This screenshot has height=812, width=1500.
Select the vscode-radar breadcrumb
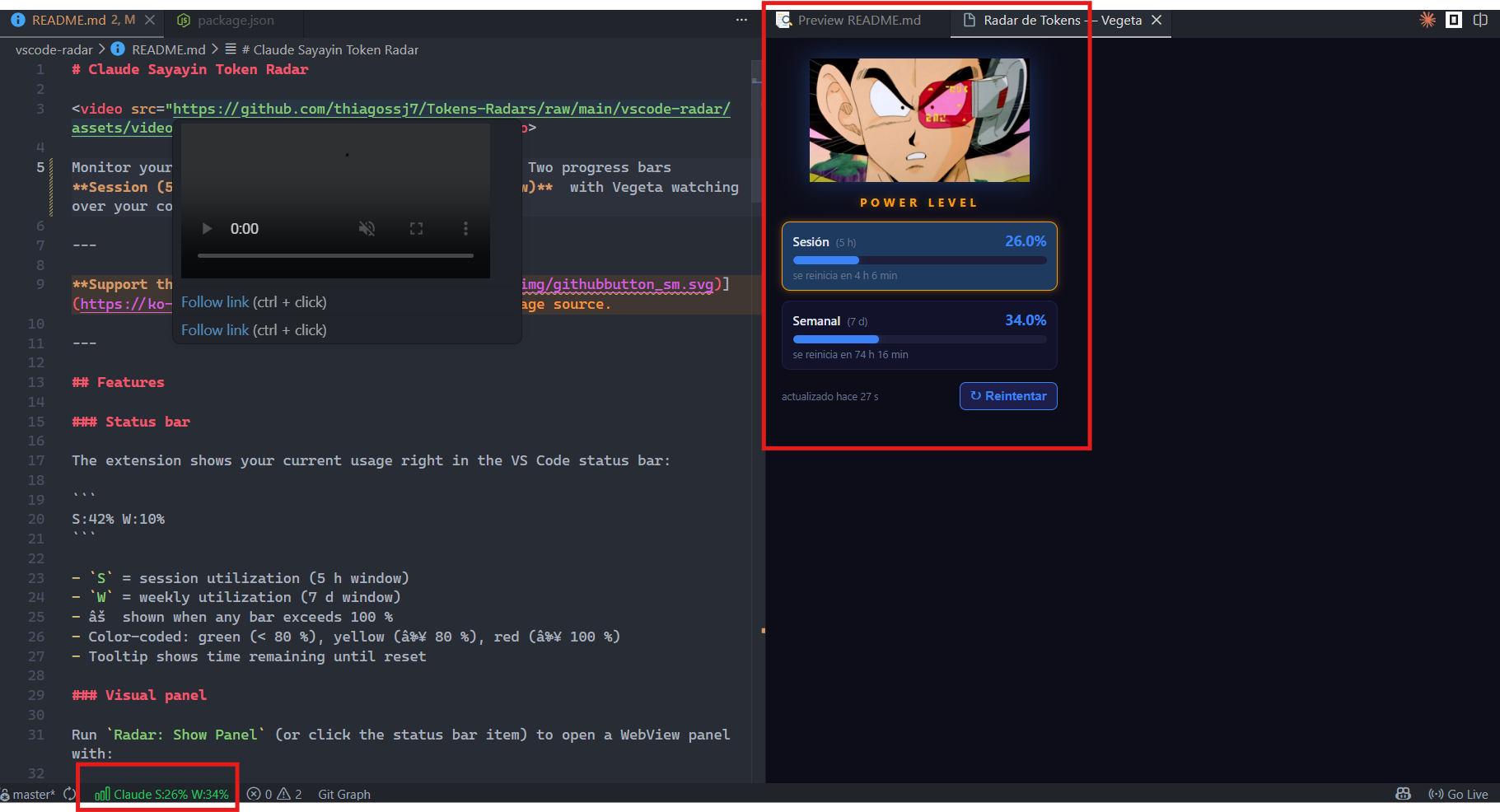(x=54, y=49)
